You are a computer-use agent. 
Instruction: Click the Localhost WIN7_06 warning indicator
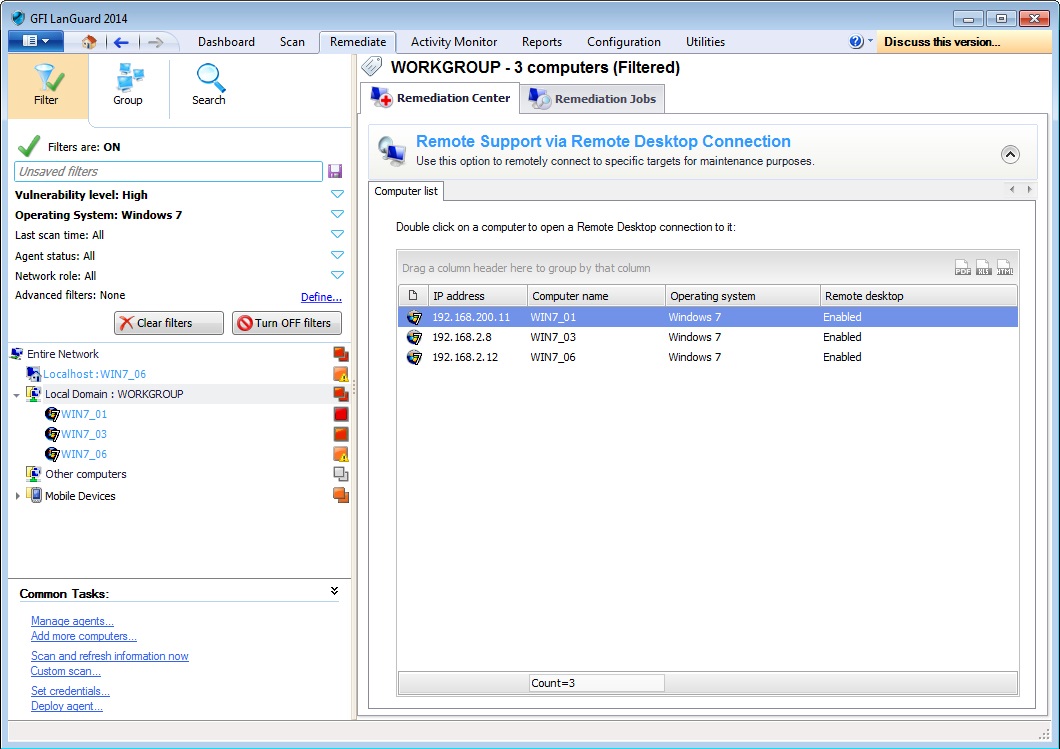click(x=341, y=374)
